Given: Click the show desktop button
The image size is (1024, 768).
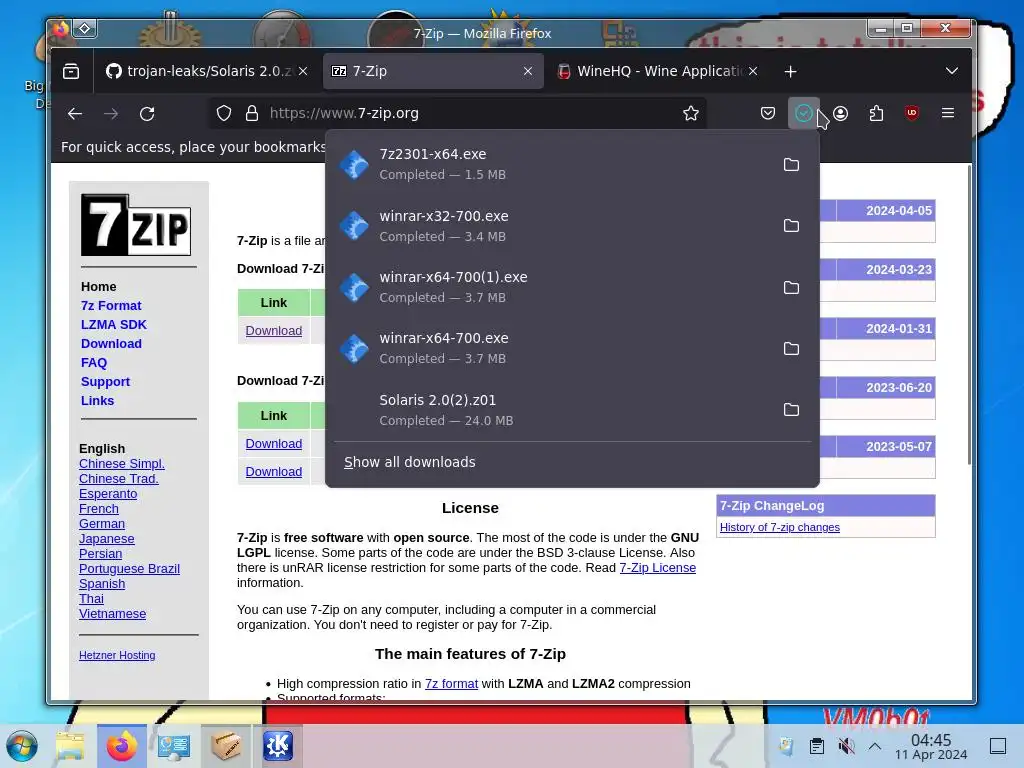Looking at the screenshot, I should click(x=998, y=746).
